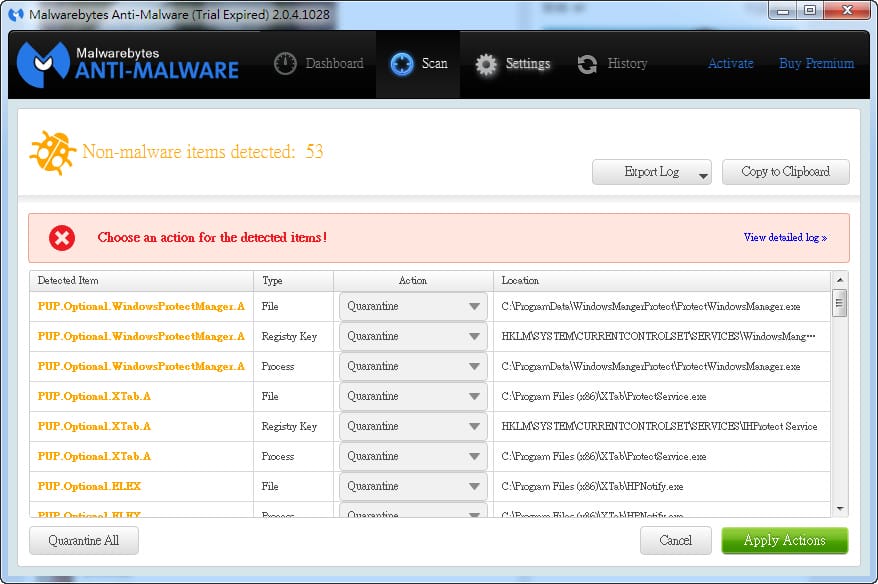878x584 pixels.
Task: Sort by Type column header
Action: pyautogui.click(x=293, y=281)
